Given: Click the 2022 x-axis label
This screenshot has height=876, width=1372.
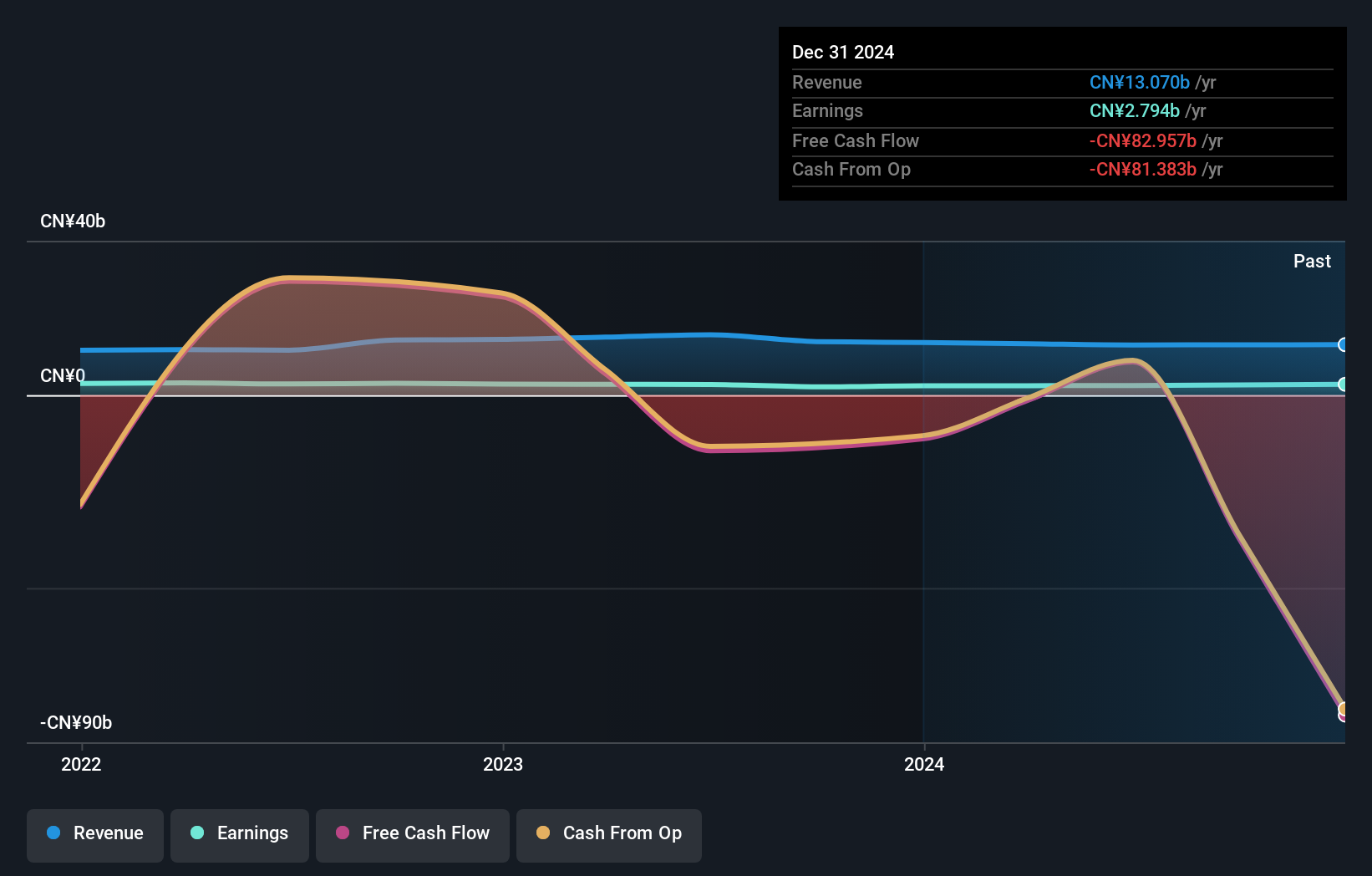Looking at the screenshot, I should coord(81,764).
